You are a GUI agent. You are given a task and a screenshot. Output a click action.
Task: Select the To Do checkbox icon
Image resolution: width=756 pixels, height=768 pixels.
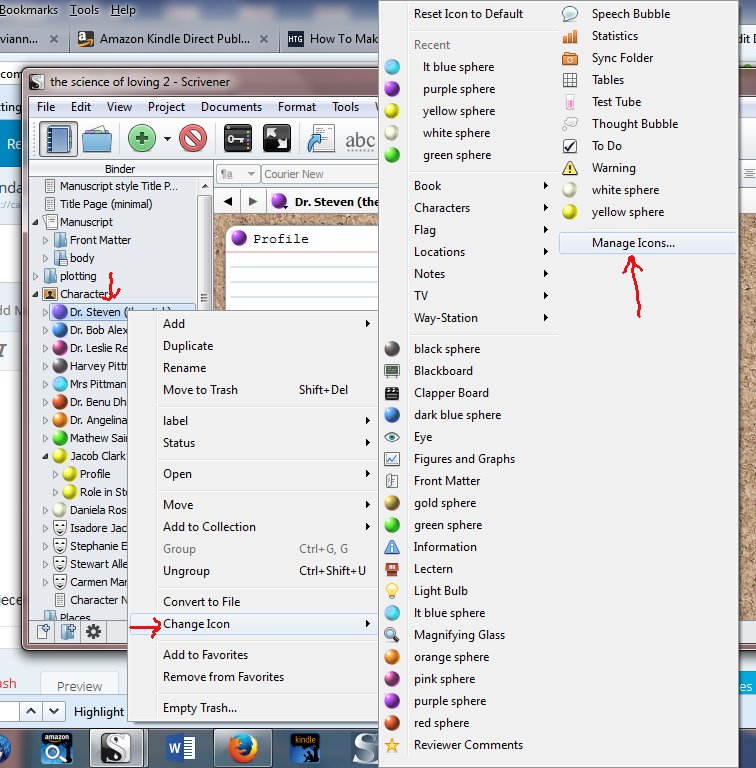click(x=606, y=146)
